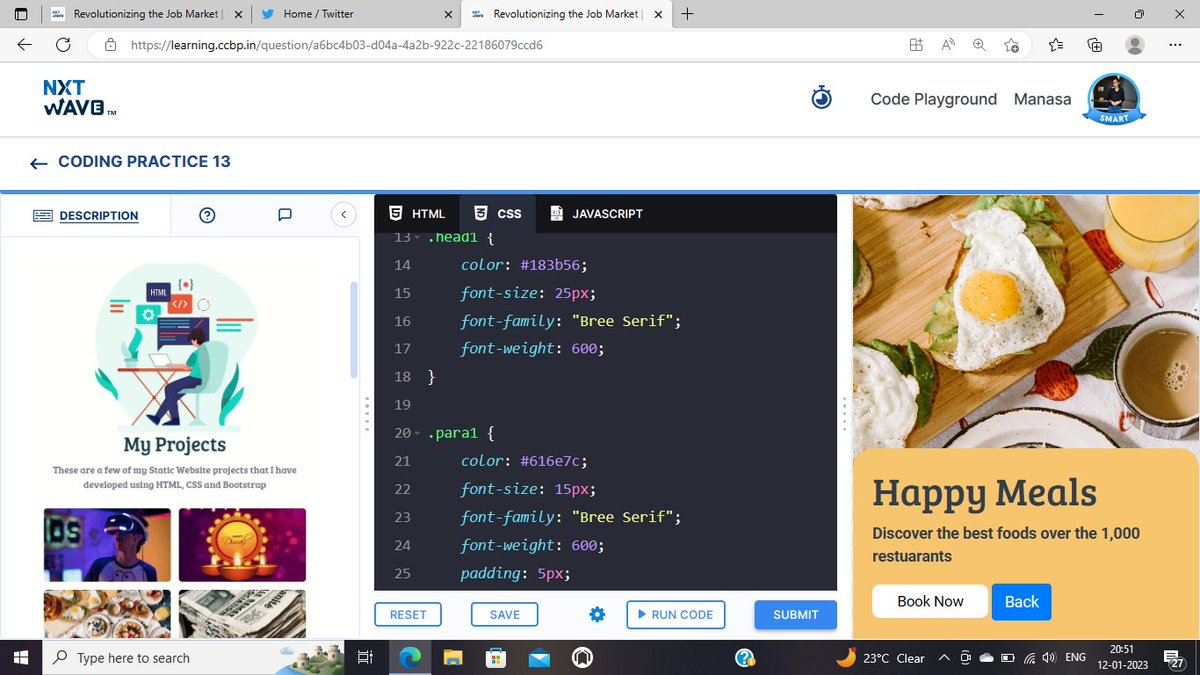
Task: Reload the page with refresh icon
Action: [x=63, y=45]
